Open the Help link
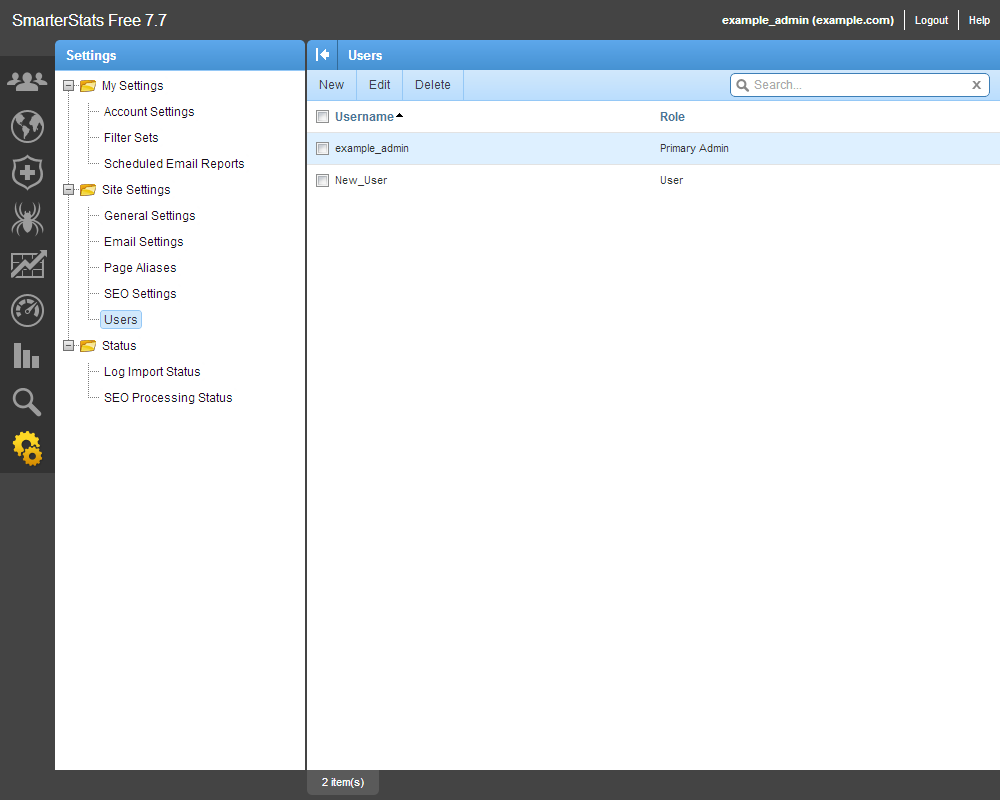The width and height of the screenshot is (1000, 800). tap(979, 20)
